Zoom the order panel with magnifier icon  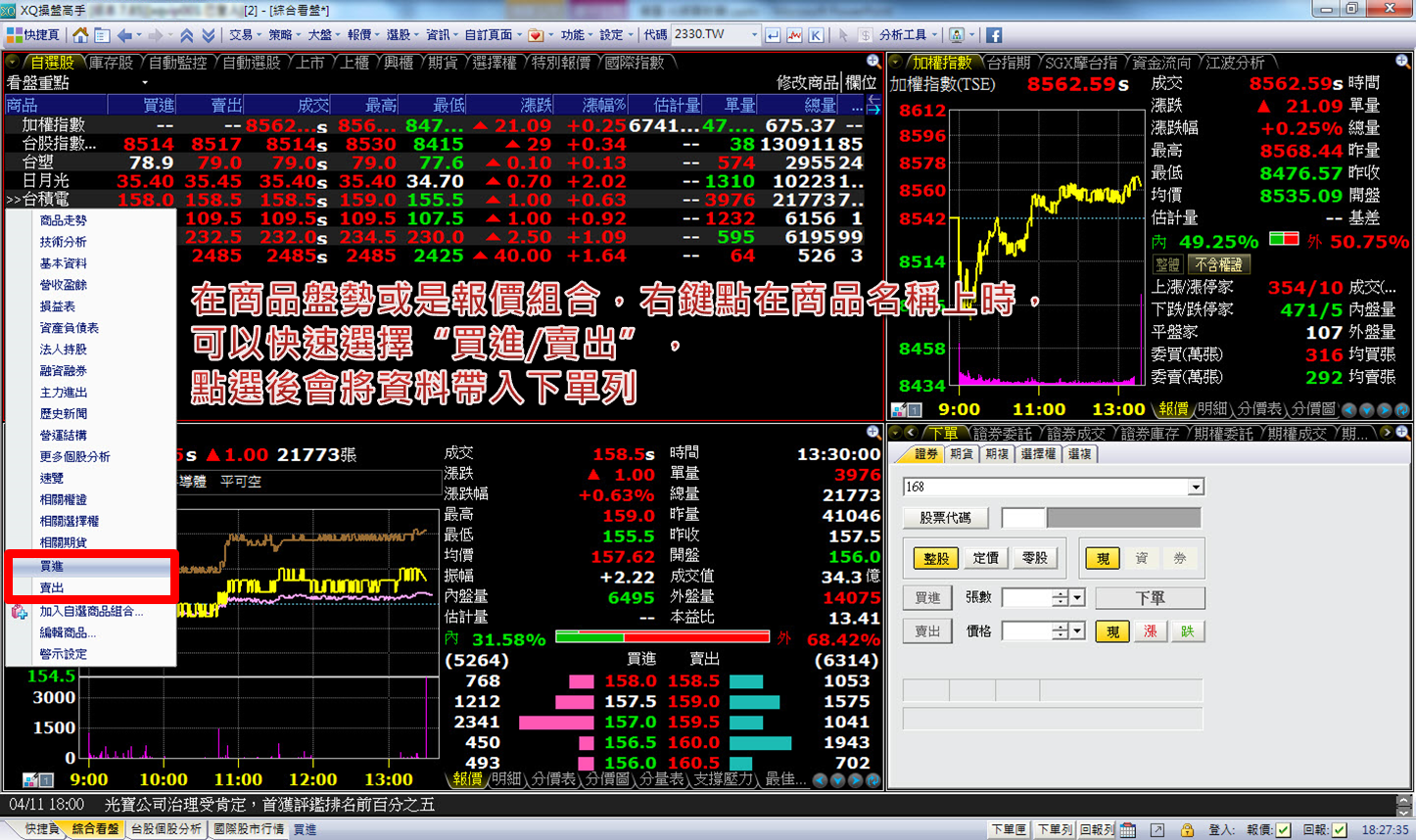coord(1402,433)
